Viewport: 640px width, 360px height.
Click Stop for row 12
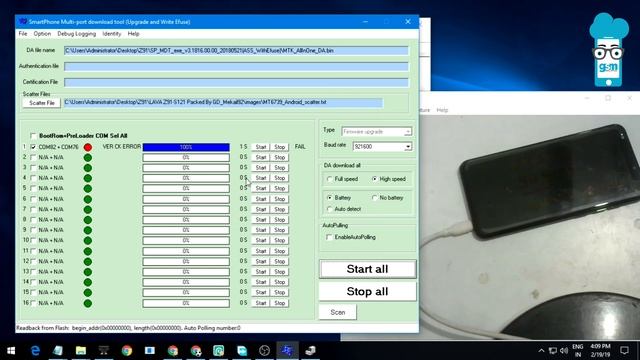[x=280, y=261]
